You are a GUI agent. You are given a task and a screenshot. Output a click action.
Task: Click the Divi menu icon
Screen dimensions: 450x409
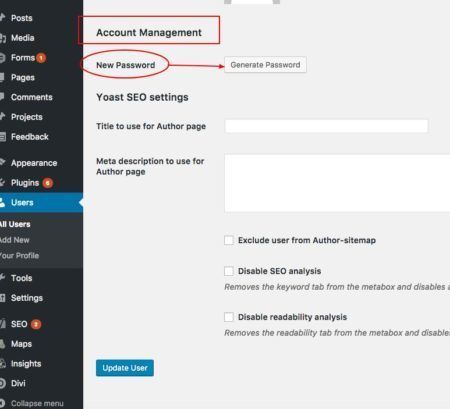pos(2,383)
